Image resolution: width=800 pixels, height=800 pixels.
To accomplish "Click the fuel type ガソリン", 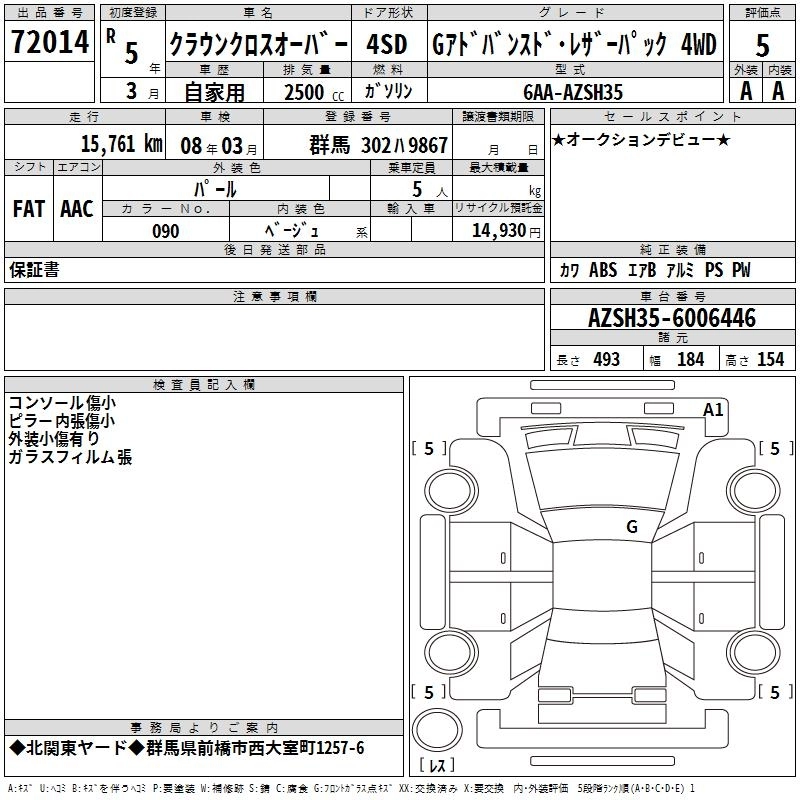I will point(388,91).
